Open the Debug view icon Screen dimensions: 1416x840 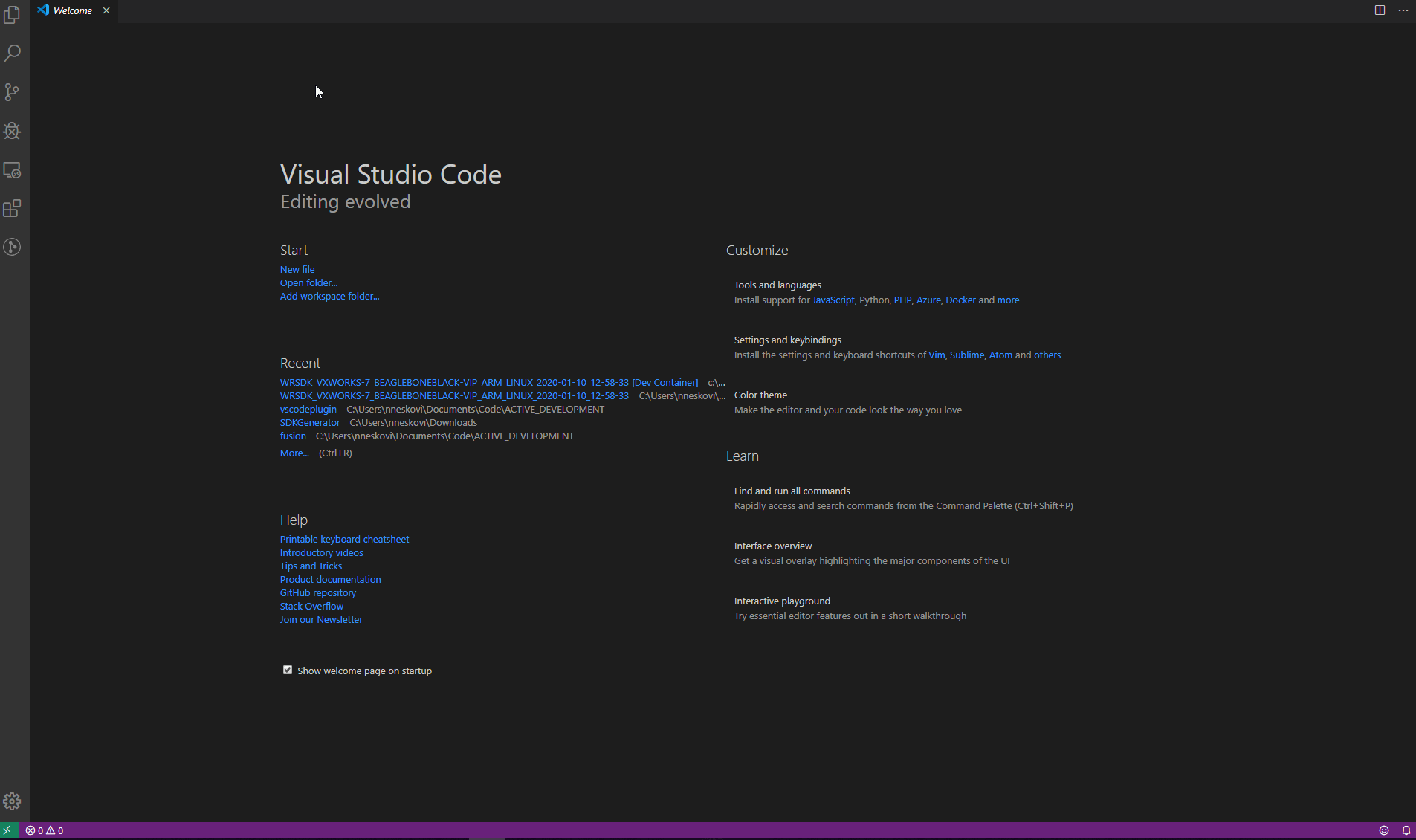[x=12, y=131]
